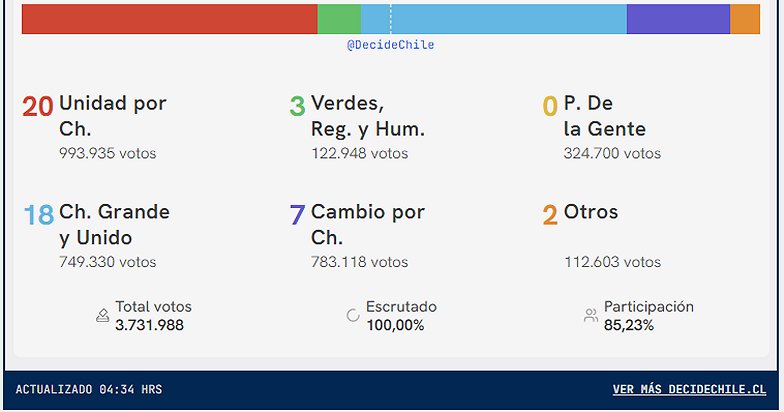
Task: Click the Otros category label
Action: (x=591, y=212)
